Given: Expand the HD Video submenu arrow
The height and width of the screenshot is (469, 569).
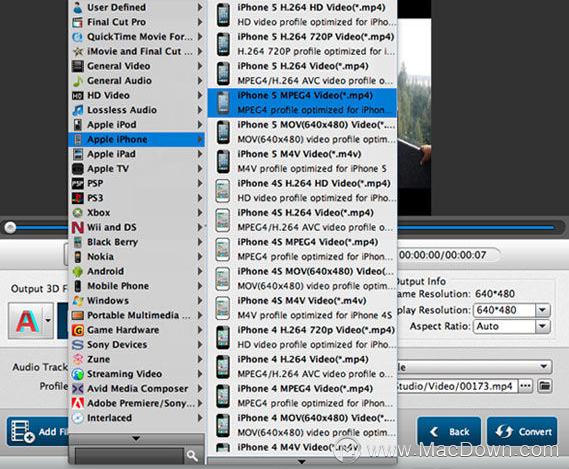Looking at the screenshot, I should coord(200,95).
